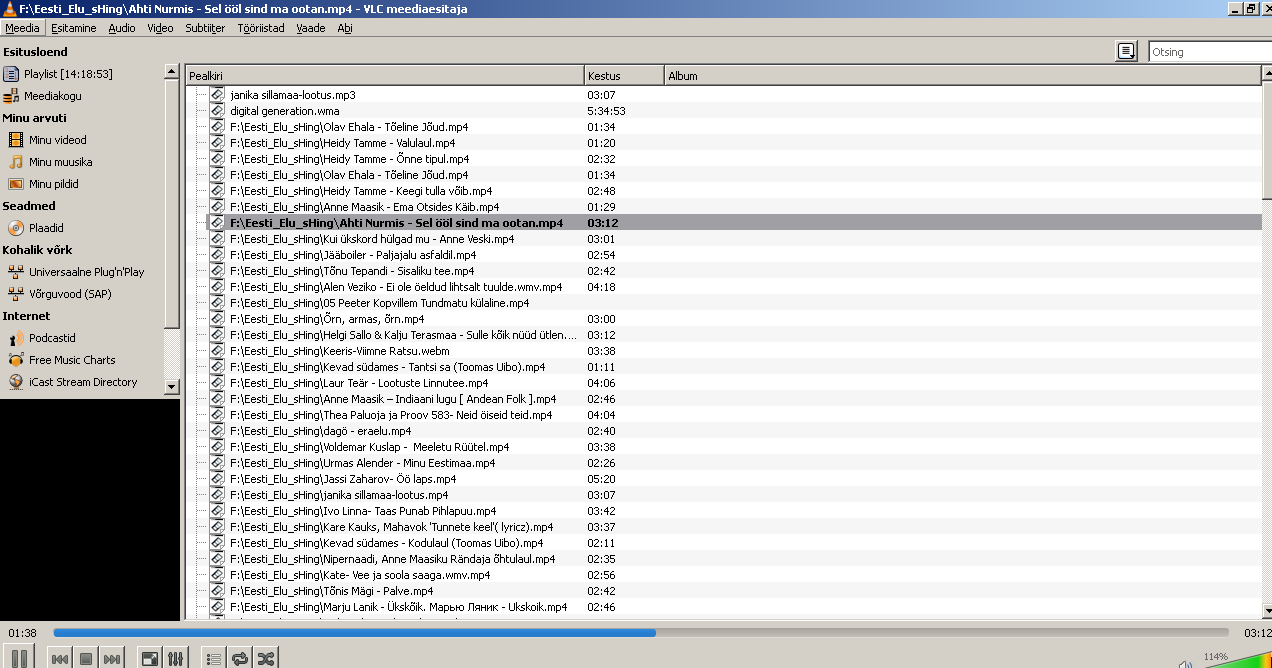The width and height of the screenshot is (1272, 668).
Task: Stop playback with the stop button
Action: (x=86, y=659)
